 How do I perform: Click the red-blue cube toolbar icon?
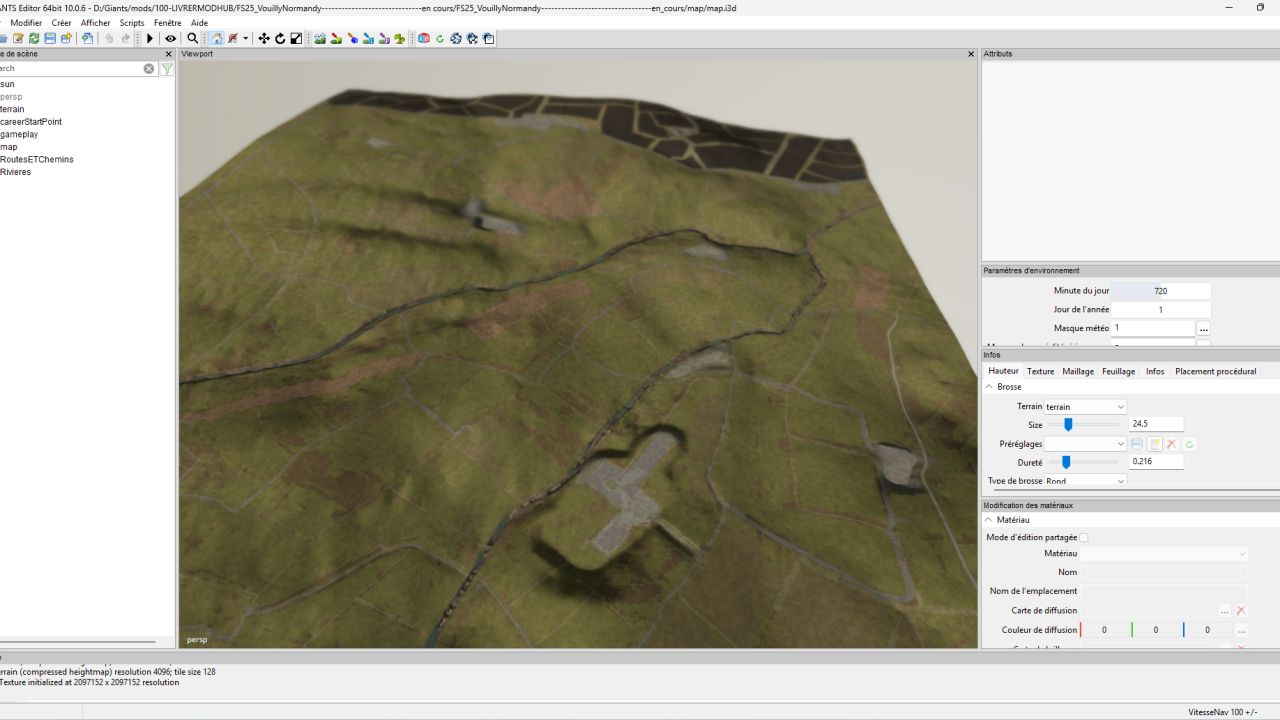423,38
